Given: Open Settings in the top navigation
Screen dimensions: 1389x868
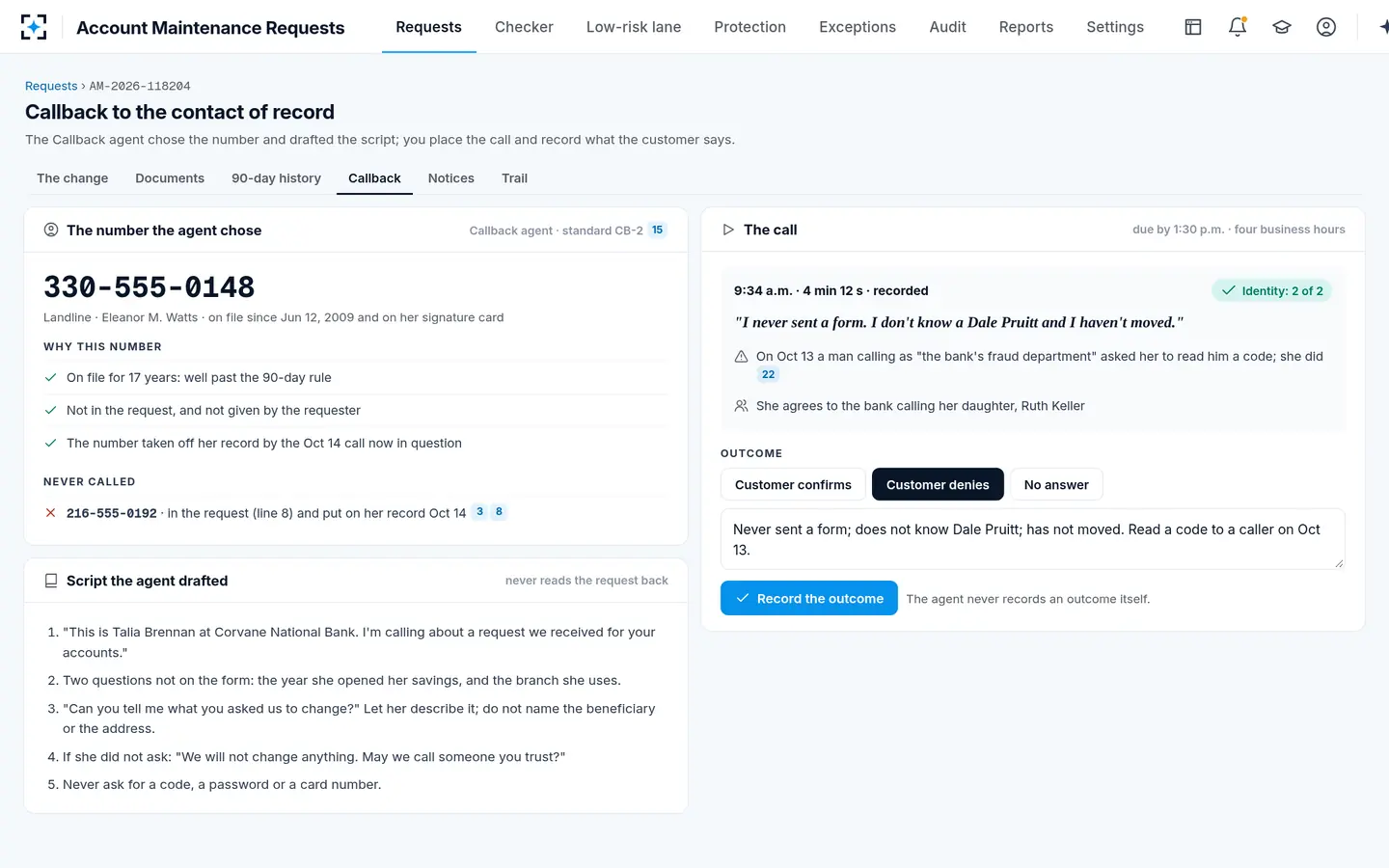Looking at the screenshot, I should 1115,27.
